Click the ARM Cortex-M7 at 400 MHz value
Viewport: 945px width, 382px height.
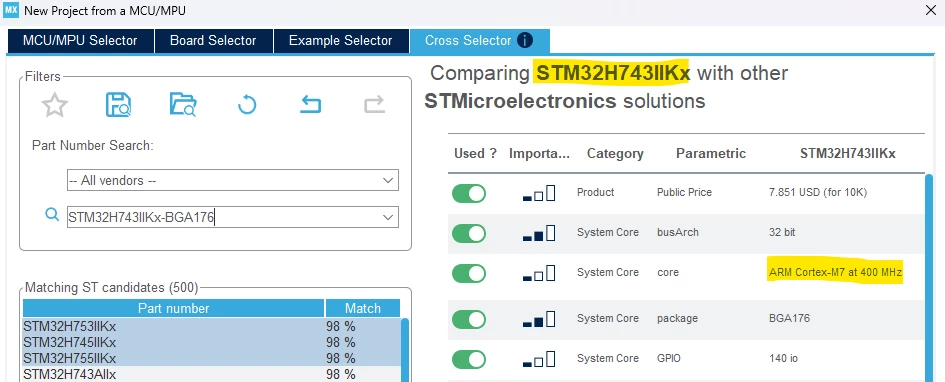[835, 272]
